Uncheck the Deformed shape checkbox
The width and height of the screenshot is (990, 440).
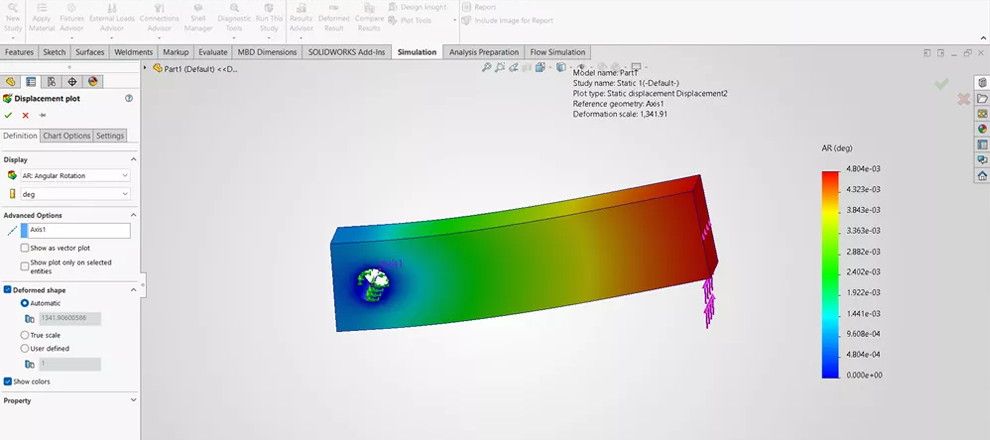8,290
